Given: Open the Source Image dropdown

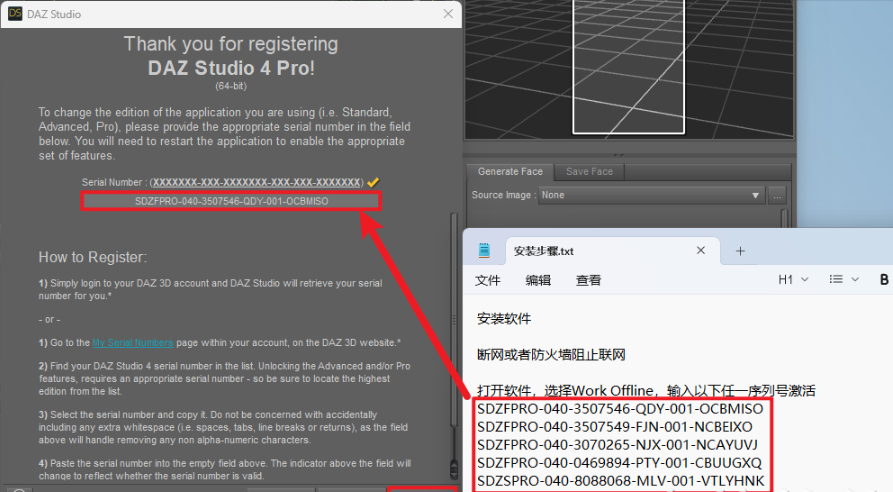Looking at the screenshot, I should (652, 196).
